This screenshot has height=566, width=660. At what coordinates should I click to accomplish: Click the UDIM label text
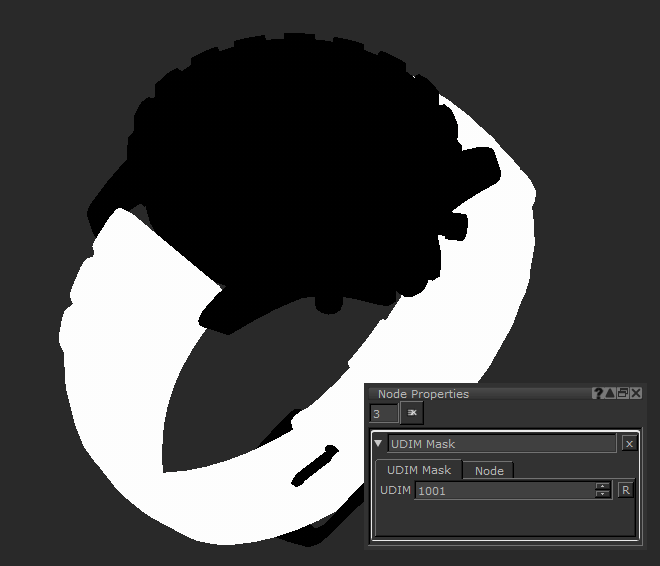coord(396,490)
